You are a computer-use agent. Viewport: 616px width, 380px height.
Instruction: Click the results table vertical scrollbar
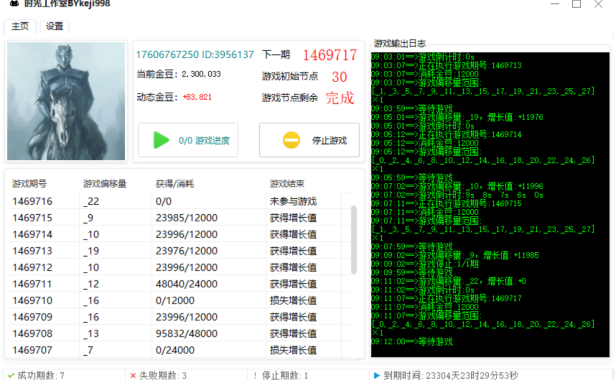coord(354,240)
